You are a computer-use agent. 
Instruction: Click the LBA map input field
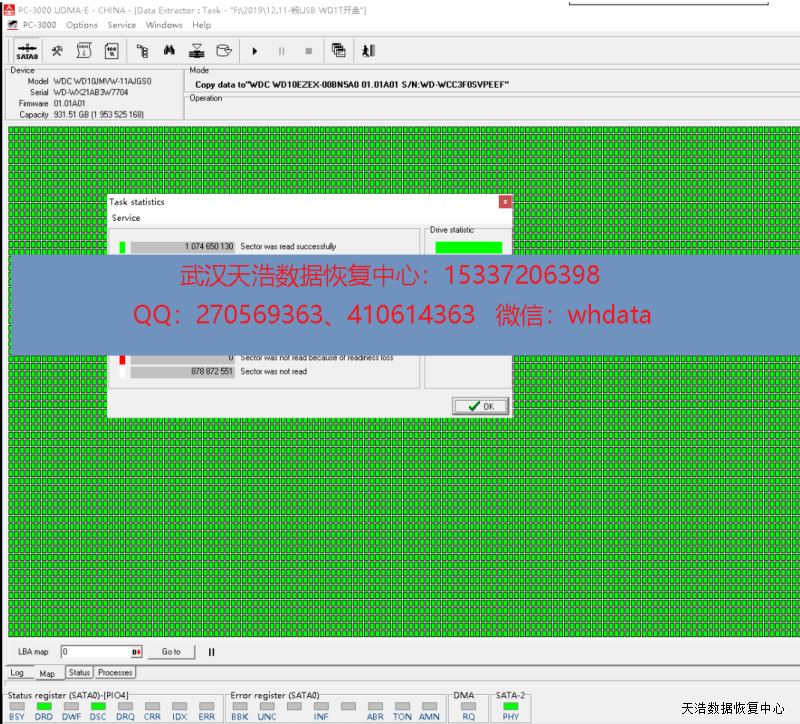pos(98,652)
